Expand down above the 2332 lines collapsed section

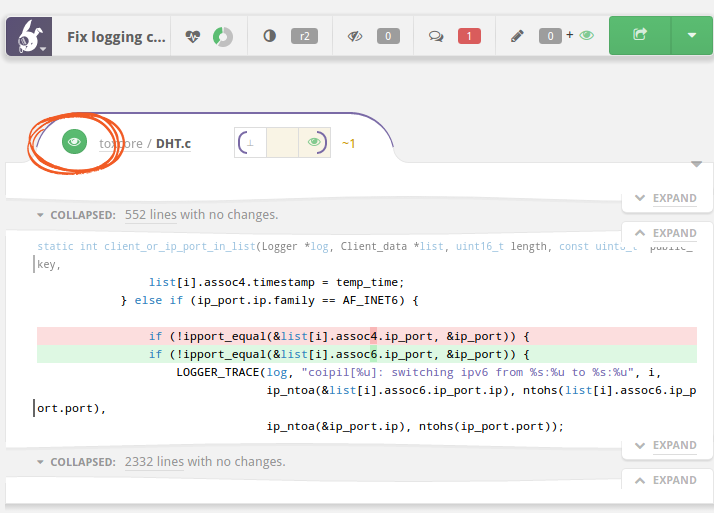tap(666, 445)
